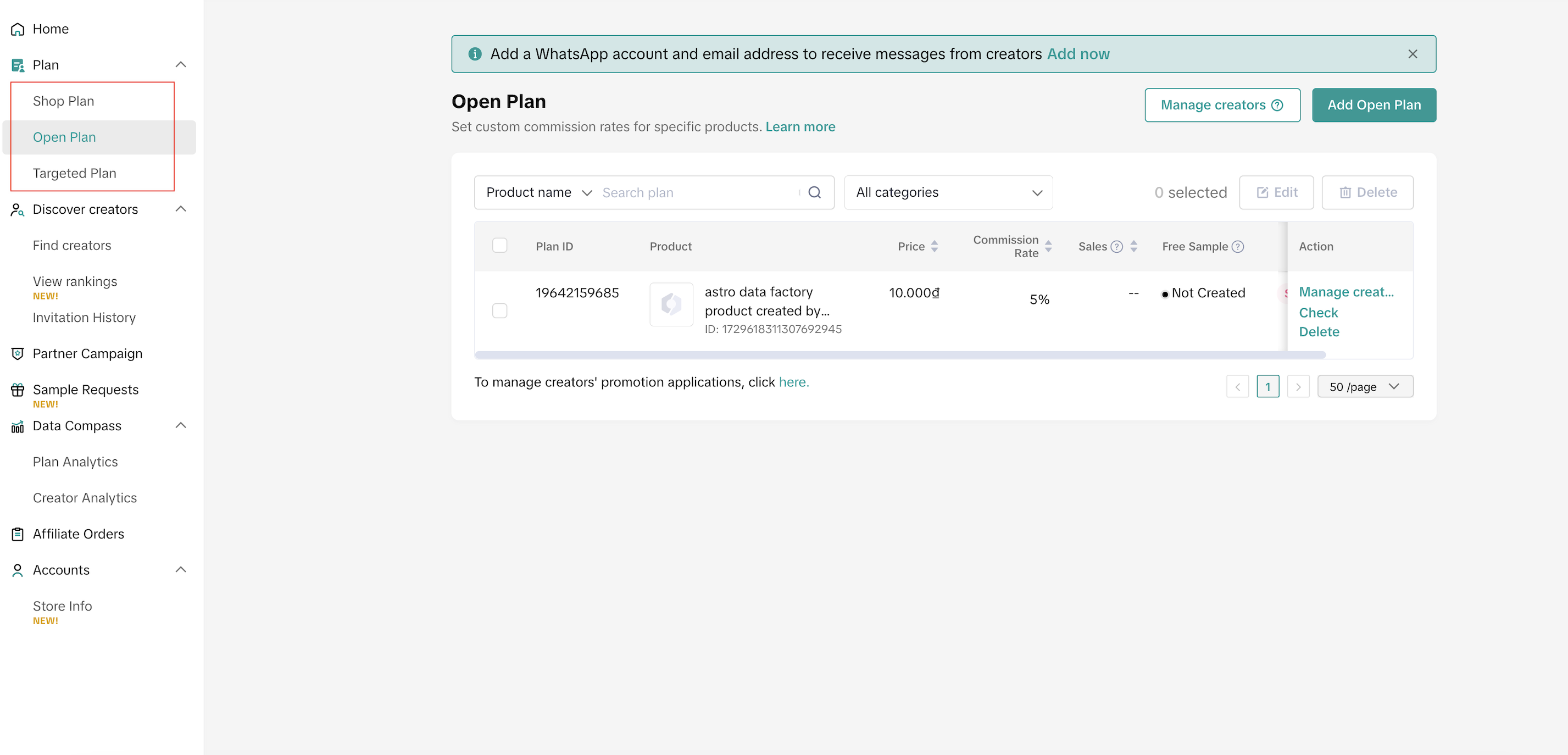Open Targeted Plan in sidebar
The image size is (1568, 755).
tap(74, 173)
